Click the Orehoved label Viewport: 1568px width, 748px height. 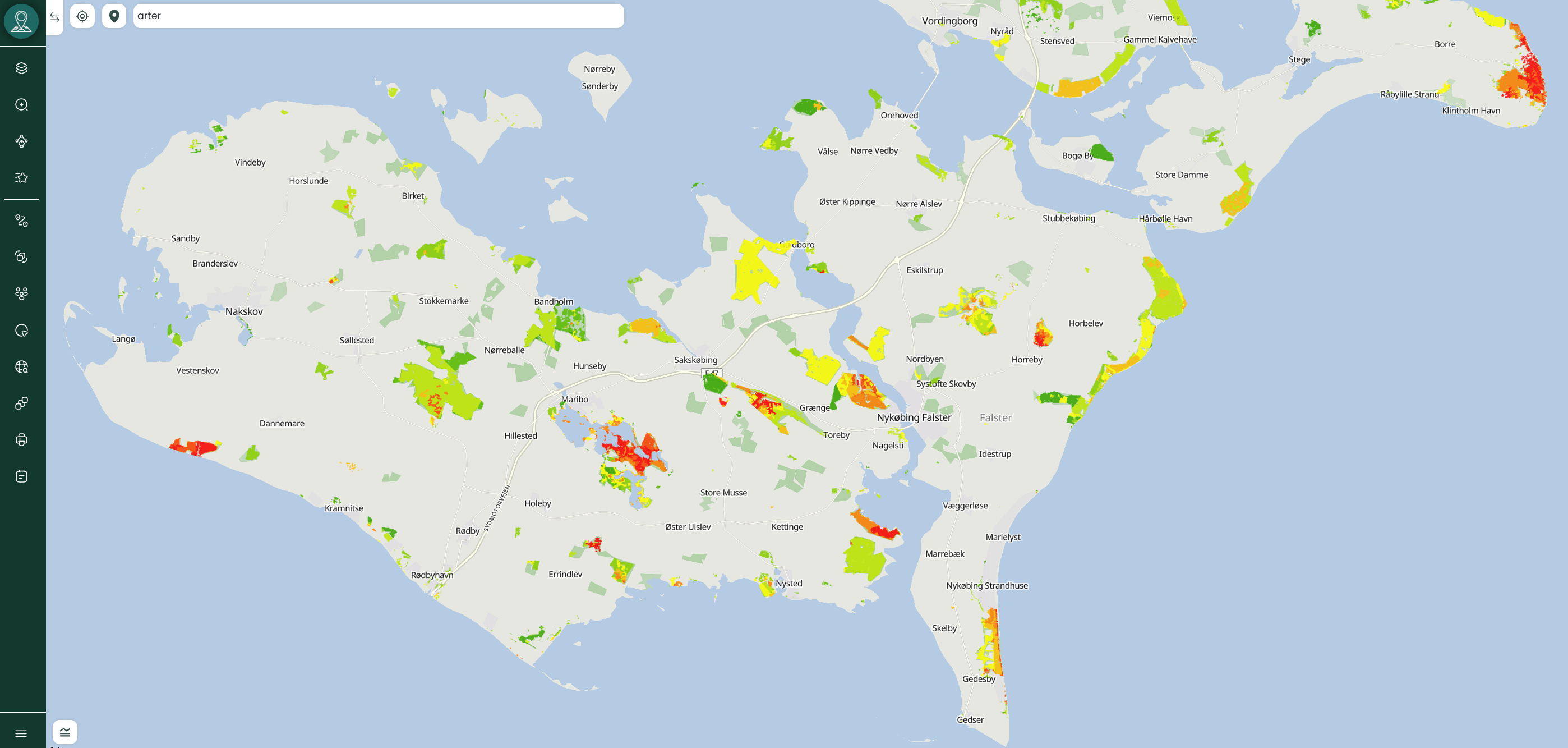[899, 115]
